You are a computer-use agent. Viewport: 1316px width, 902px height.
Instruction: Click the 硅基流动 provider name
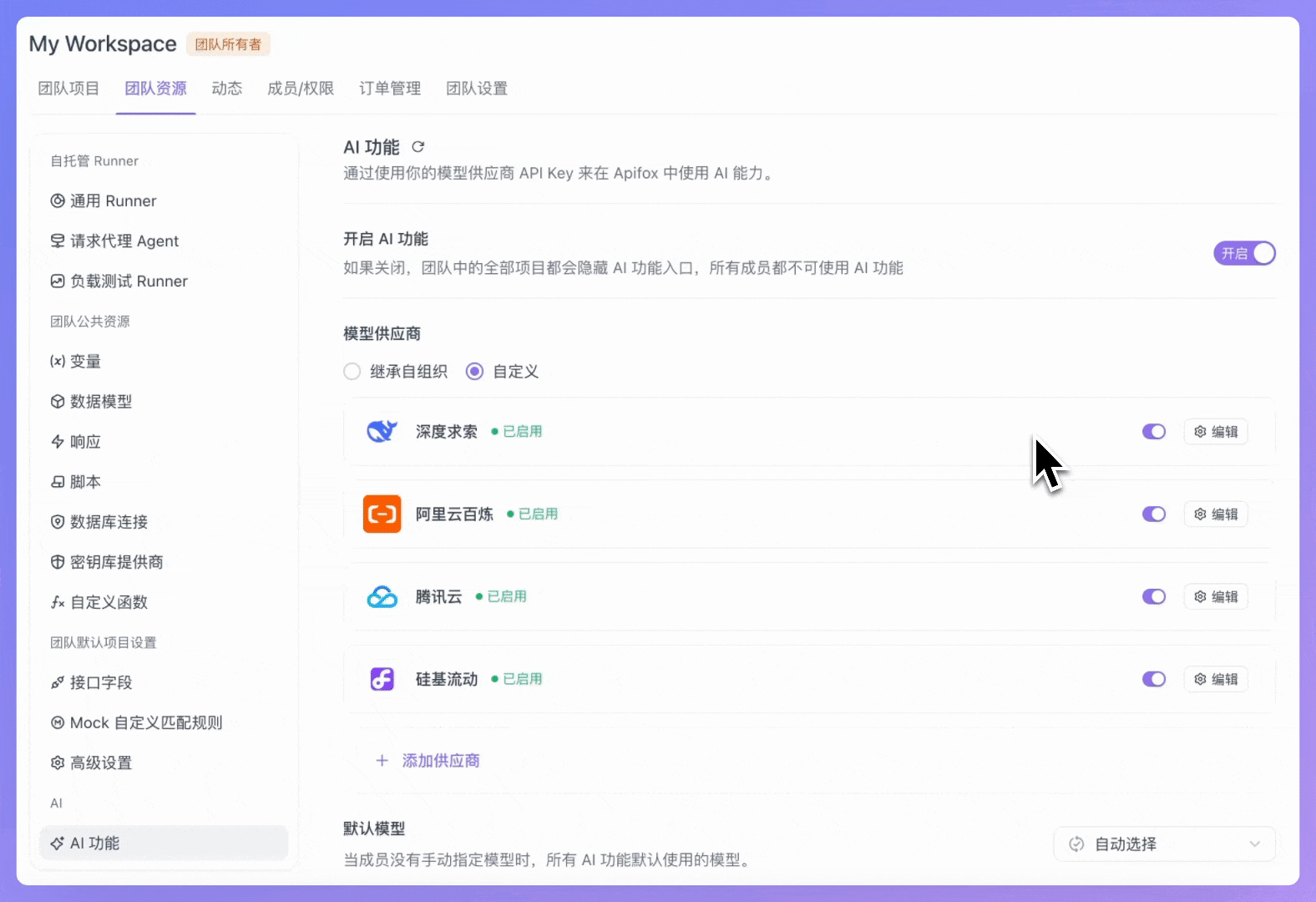(447, 679)
